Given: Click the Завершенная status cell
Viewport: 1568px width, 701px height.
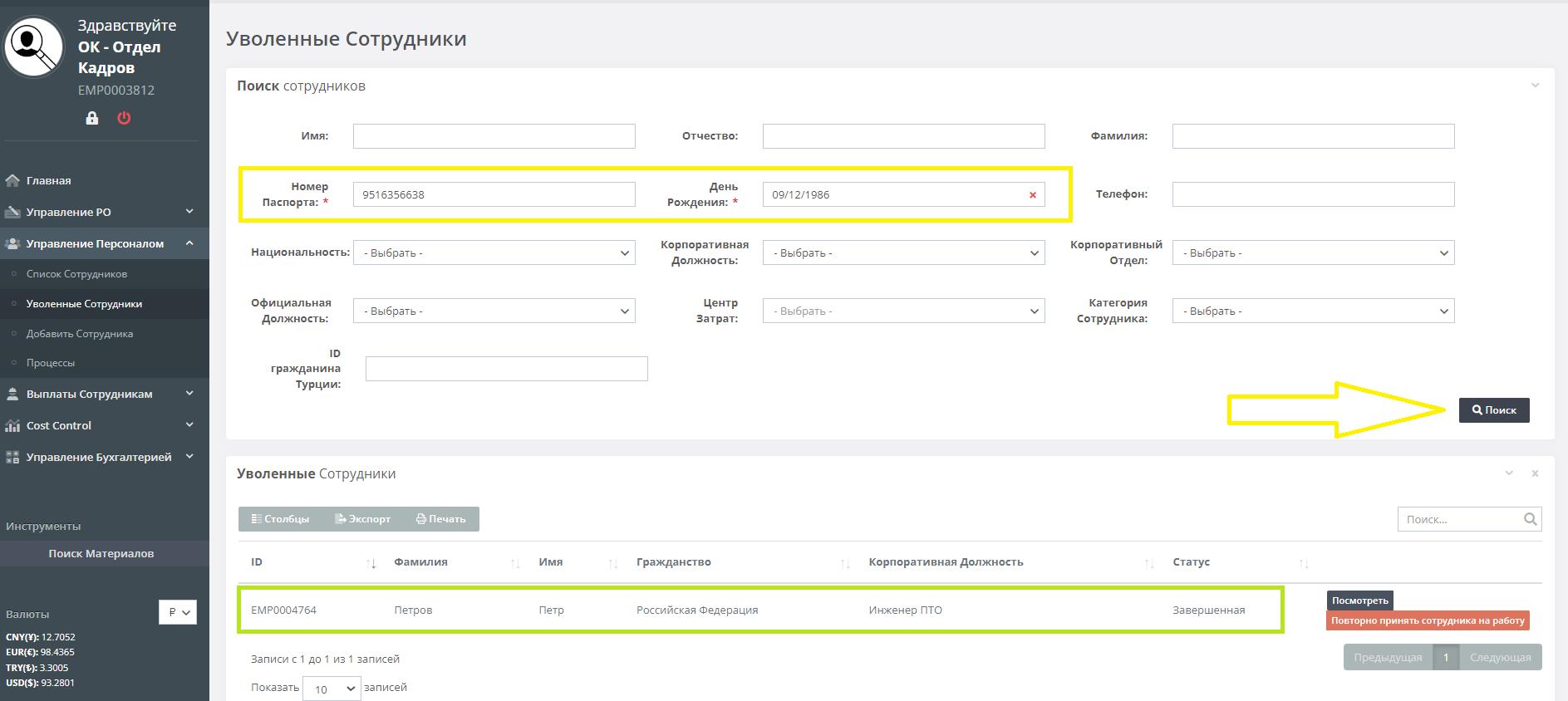Looking at the screenshot, I should [x=1209, y=610].
